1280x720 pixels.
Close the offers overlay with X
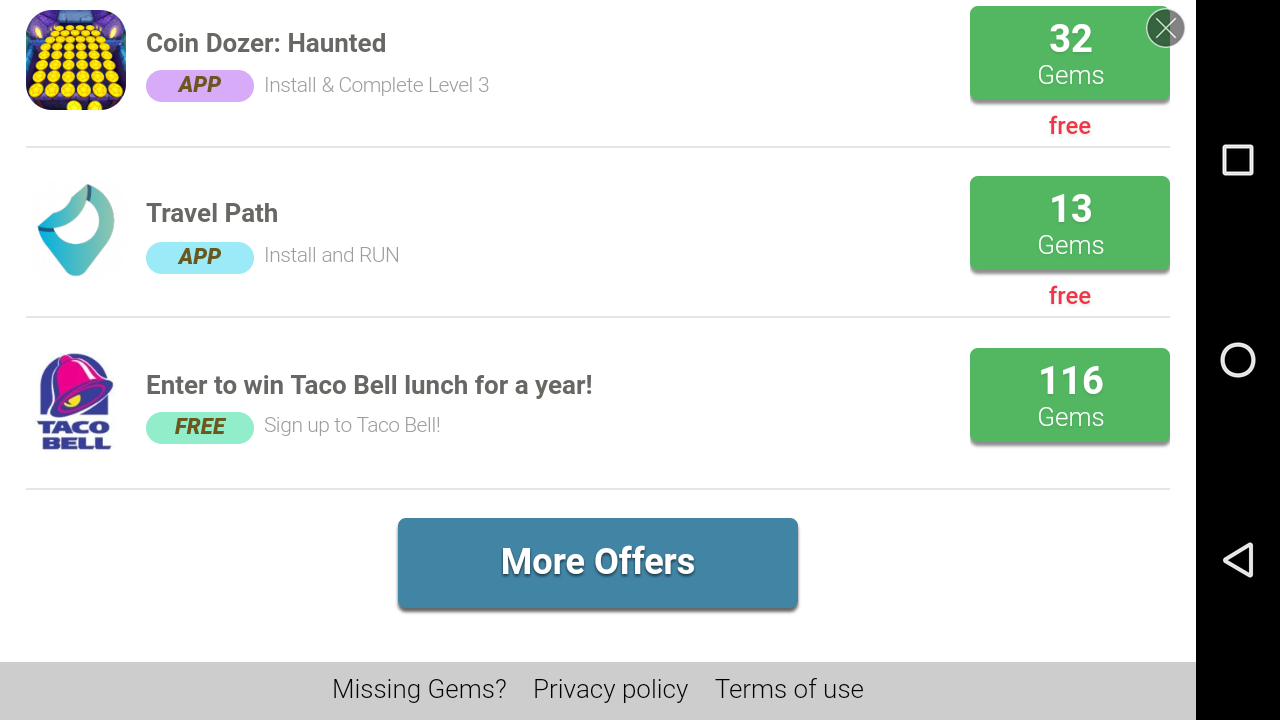pyautogui.click(x=1165, y=28)
